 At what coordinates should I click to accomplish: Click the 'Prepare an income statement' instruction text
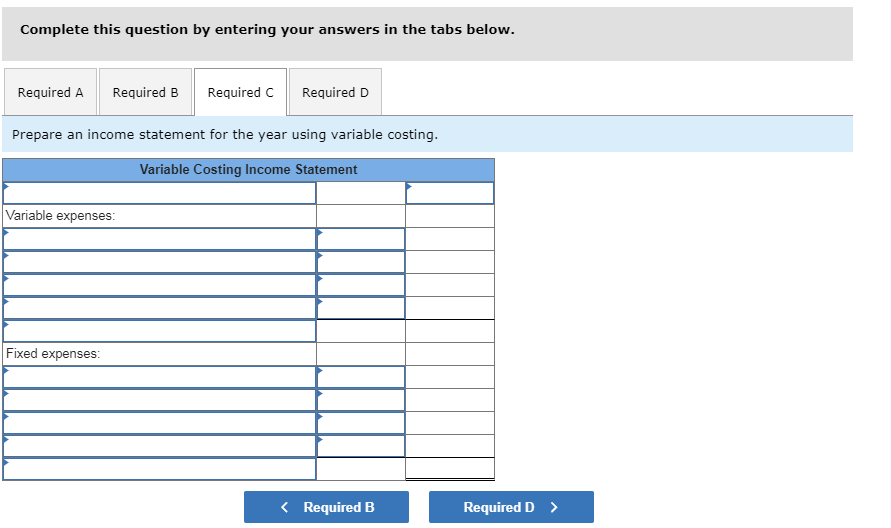[225, 135]
